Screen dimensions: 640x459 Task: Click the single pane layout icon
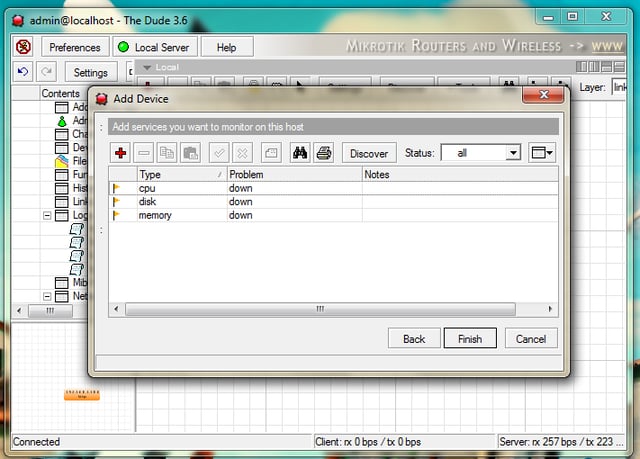[581, 67]
